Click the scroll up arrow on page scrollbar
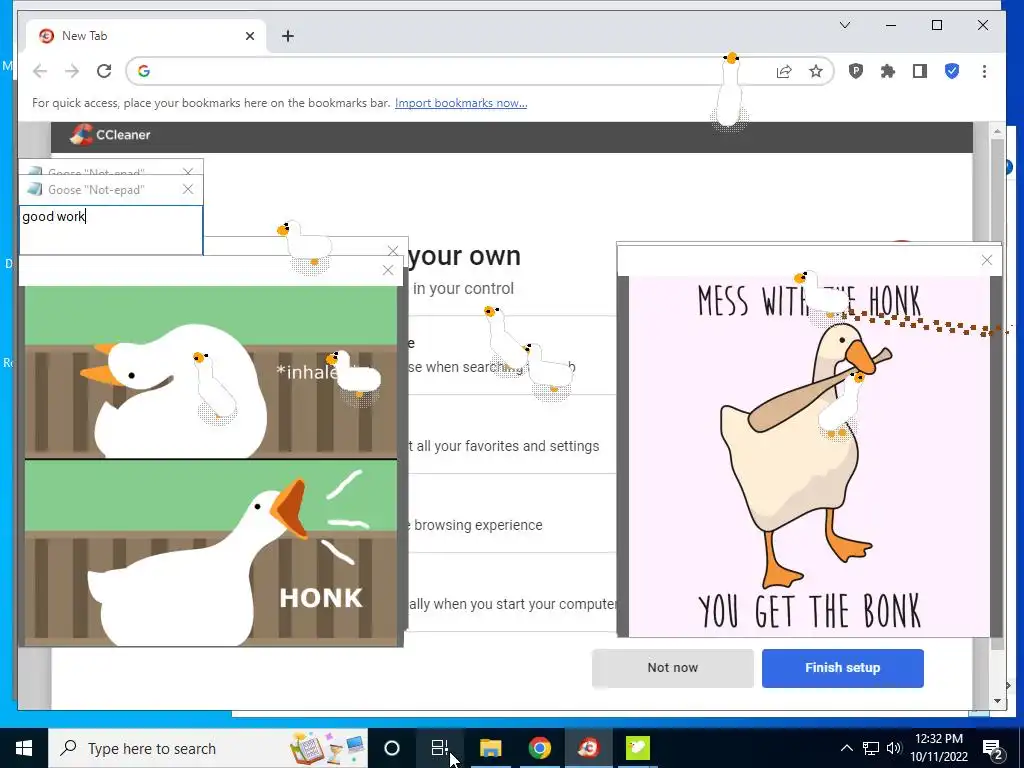 [x=997, y=131]
